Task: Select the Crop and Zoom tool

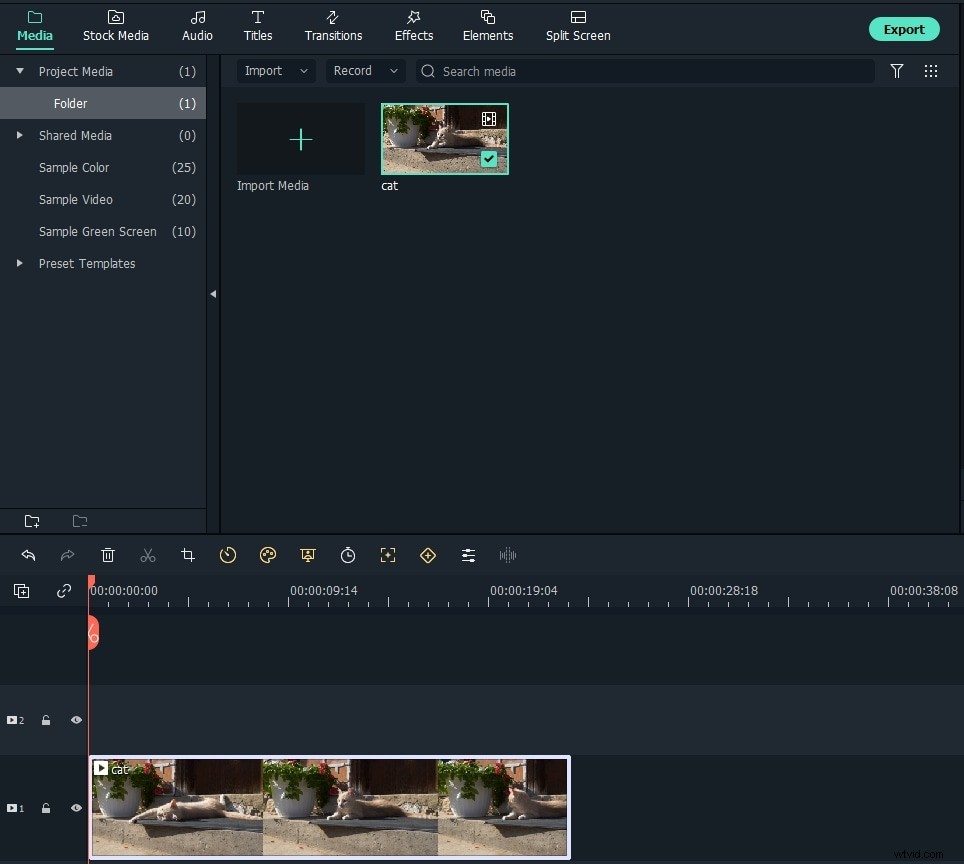Action: pyautogui.click(x=188, y=555)
